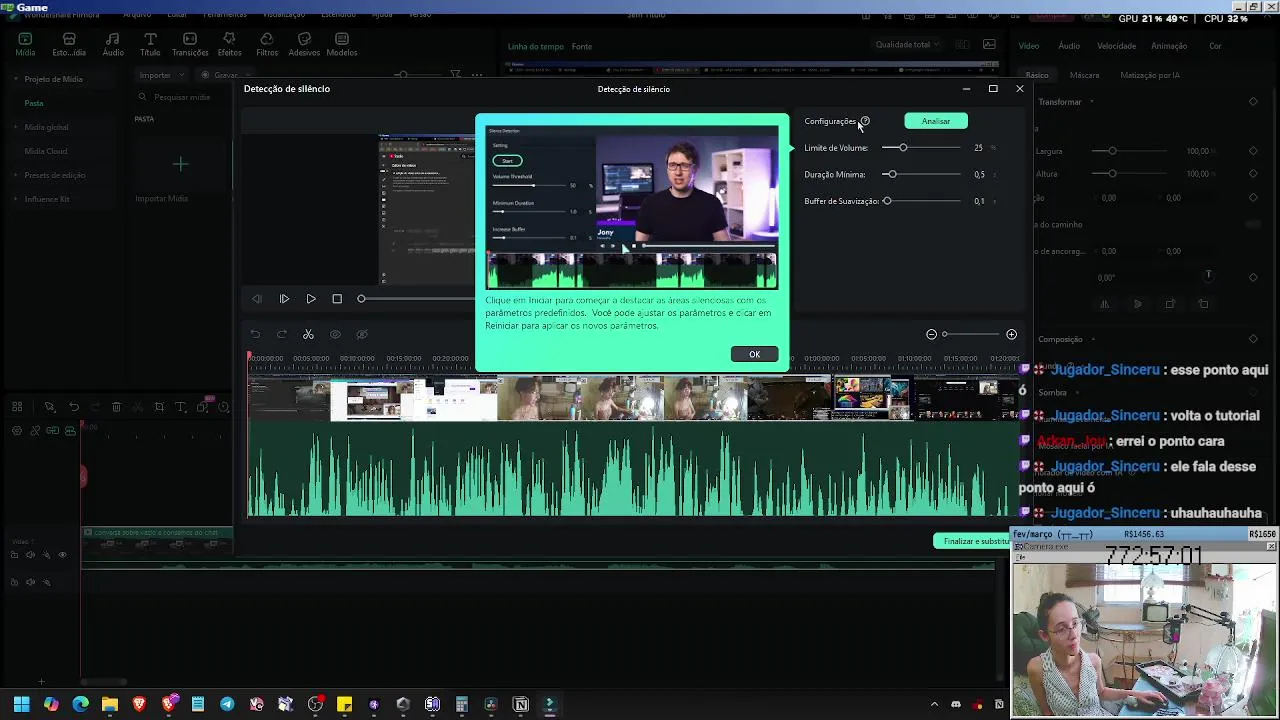
Task: Click OK in the silence detection tutorial popup
Action: (754, 354)
